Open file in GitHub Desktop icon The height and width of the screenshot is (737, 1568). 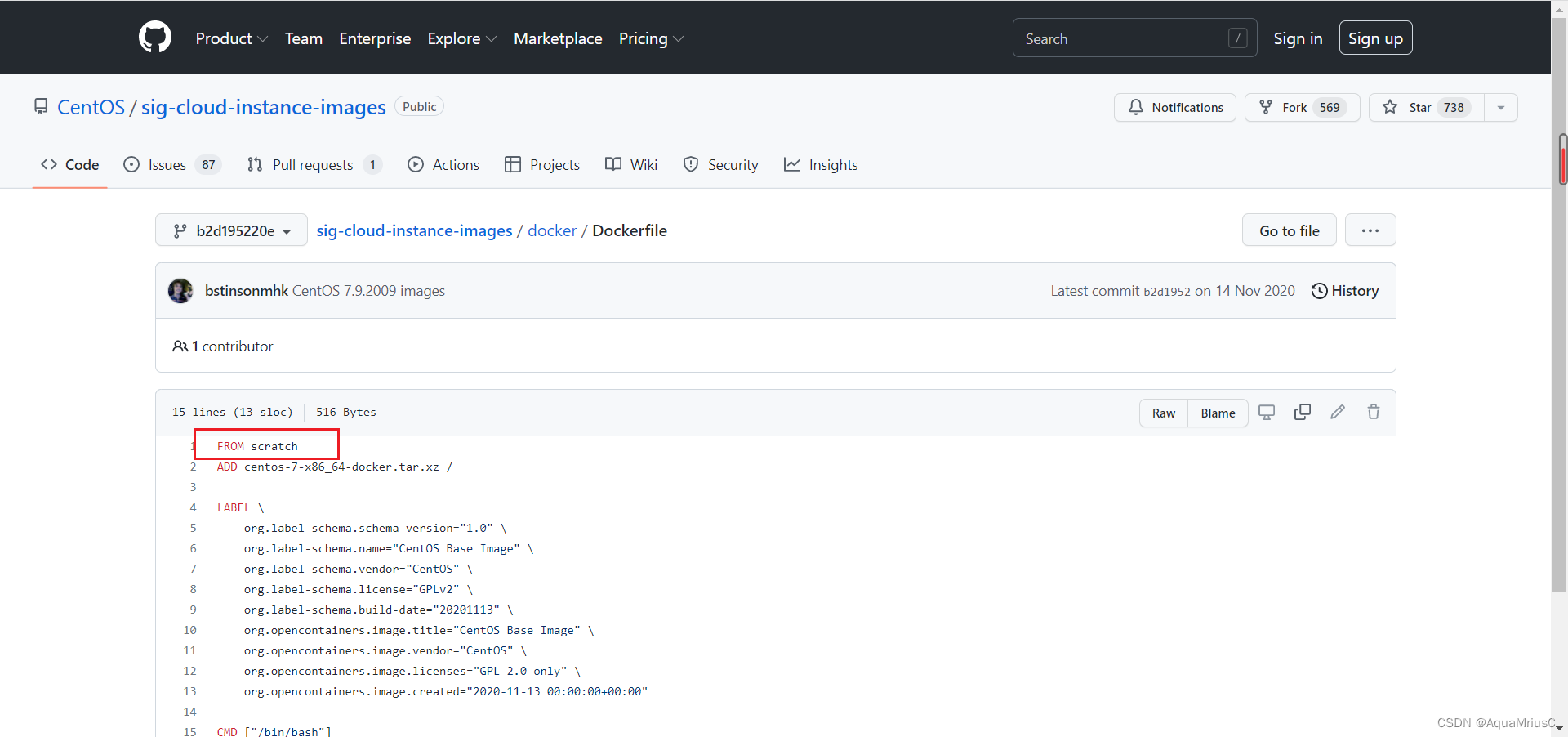(x=1267, y=412)
